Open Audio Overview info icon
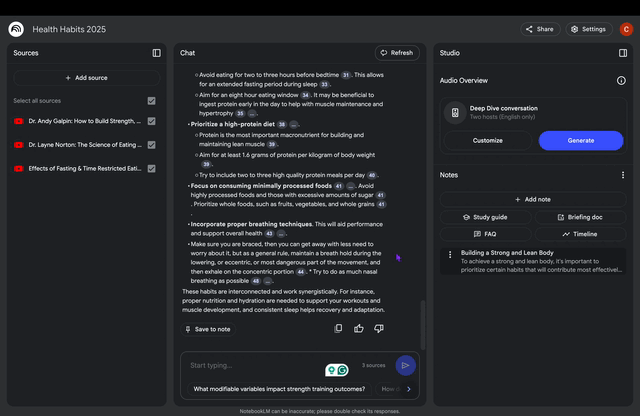640x416 pixels. [x=621, y=80]
